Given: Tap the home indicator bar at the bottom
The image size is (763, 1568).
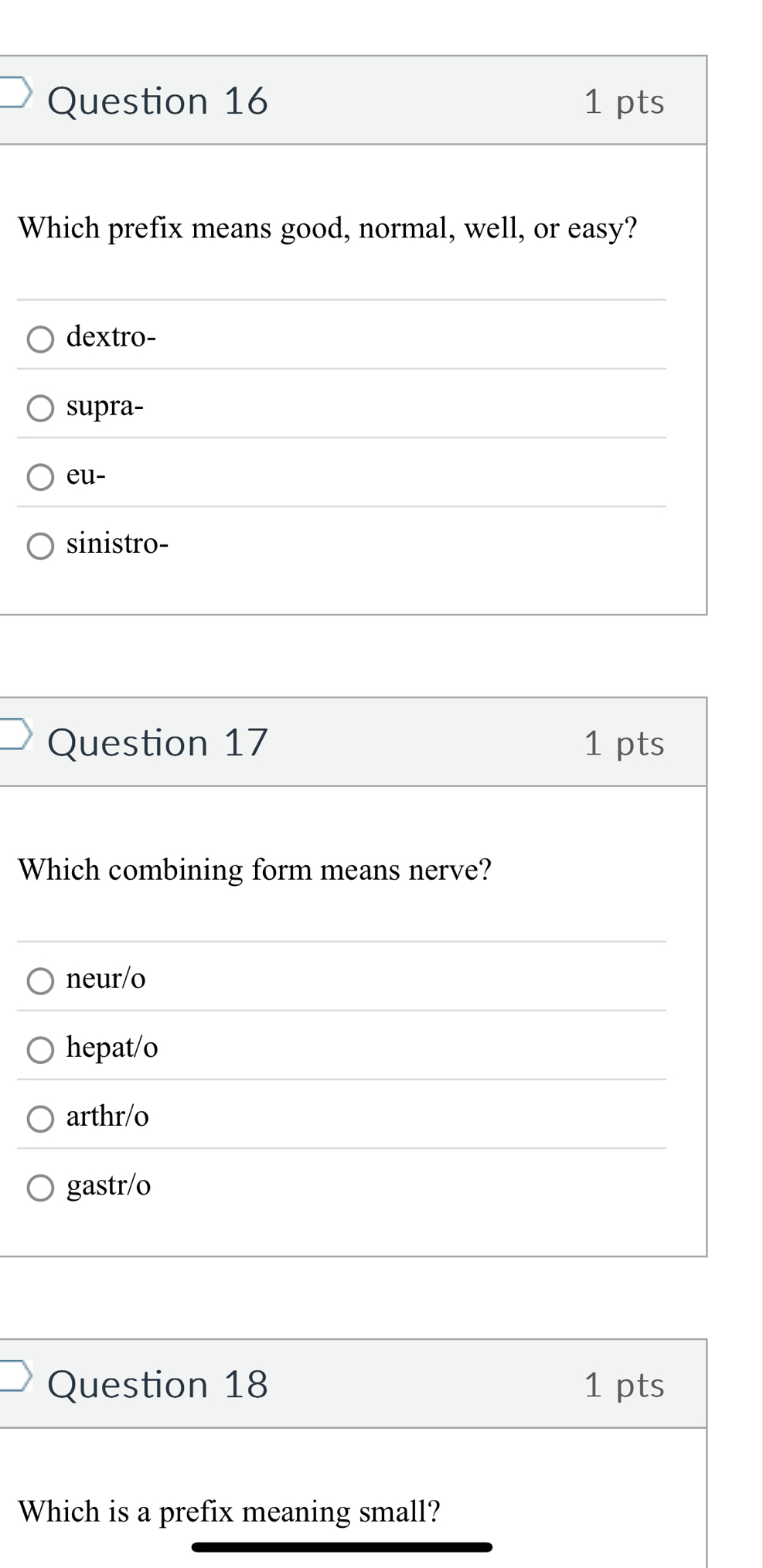Looking at the screenshot, I should click(x=342, y=1547).
